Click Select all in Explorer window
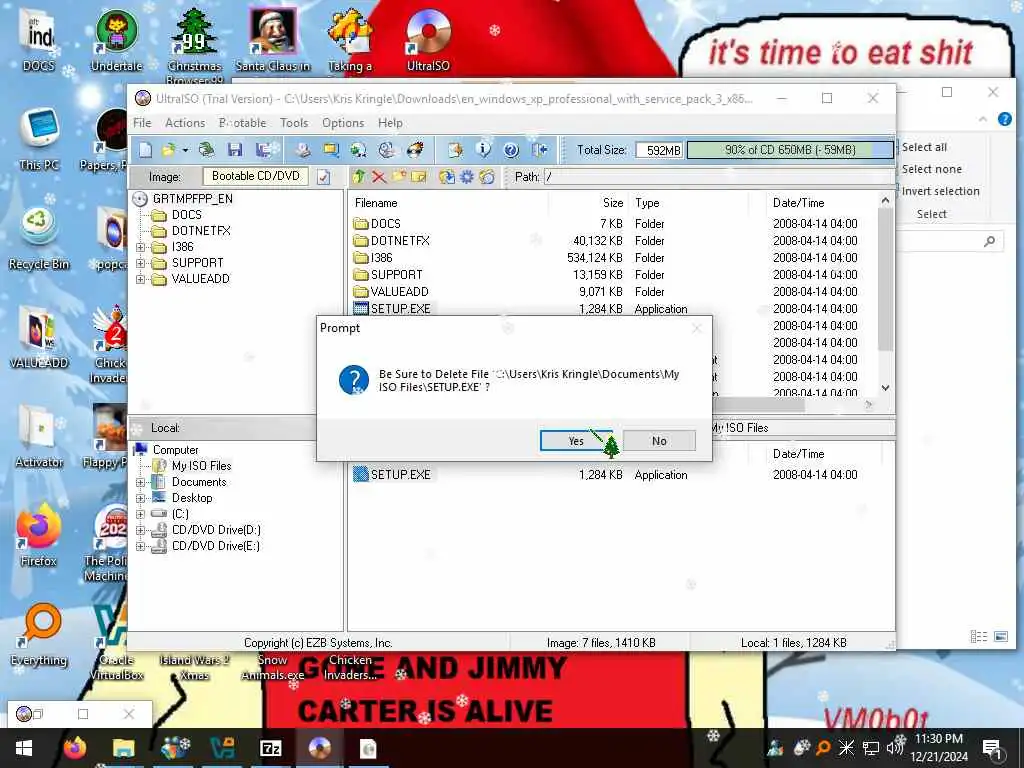This screenshot has width=1024, height=768. (924, 147)
